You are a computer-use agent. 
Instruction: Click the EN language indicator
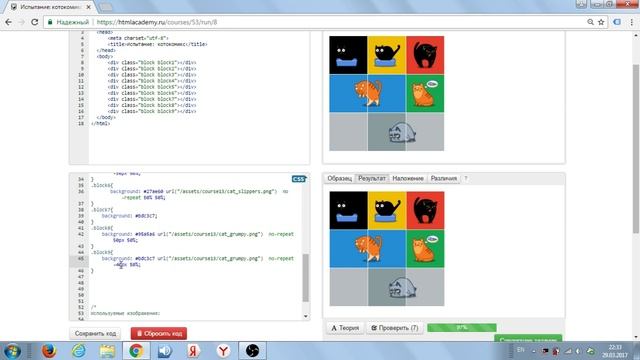click(520, 350)
